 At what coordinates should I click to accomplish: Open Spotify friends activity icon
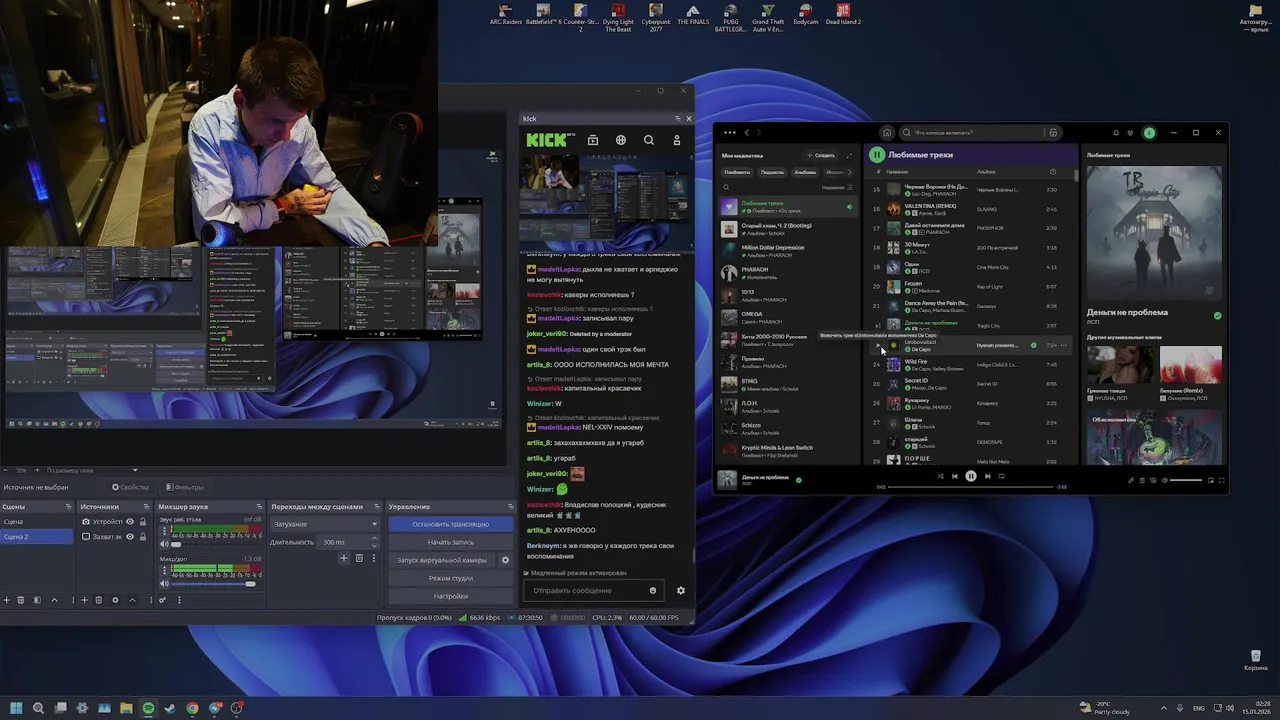point(1131,132)
